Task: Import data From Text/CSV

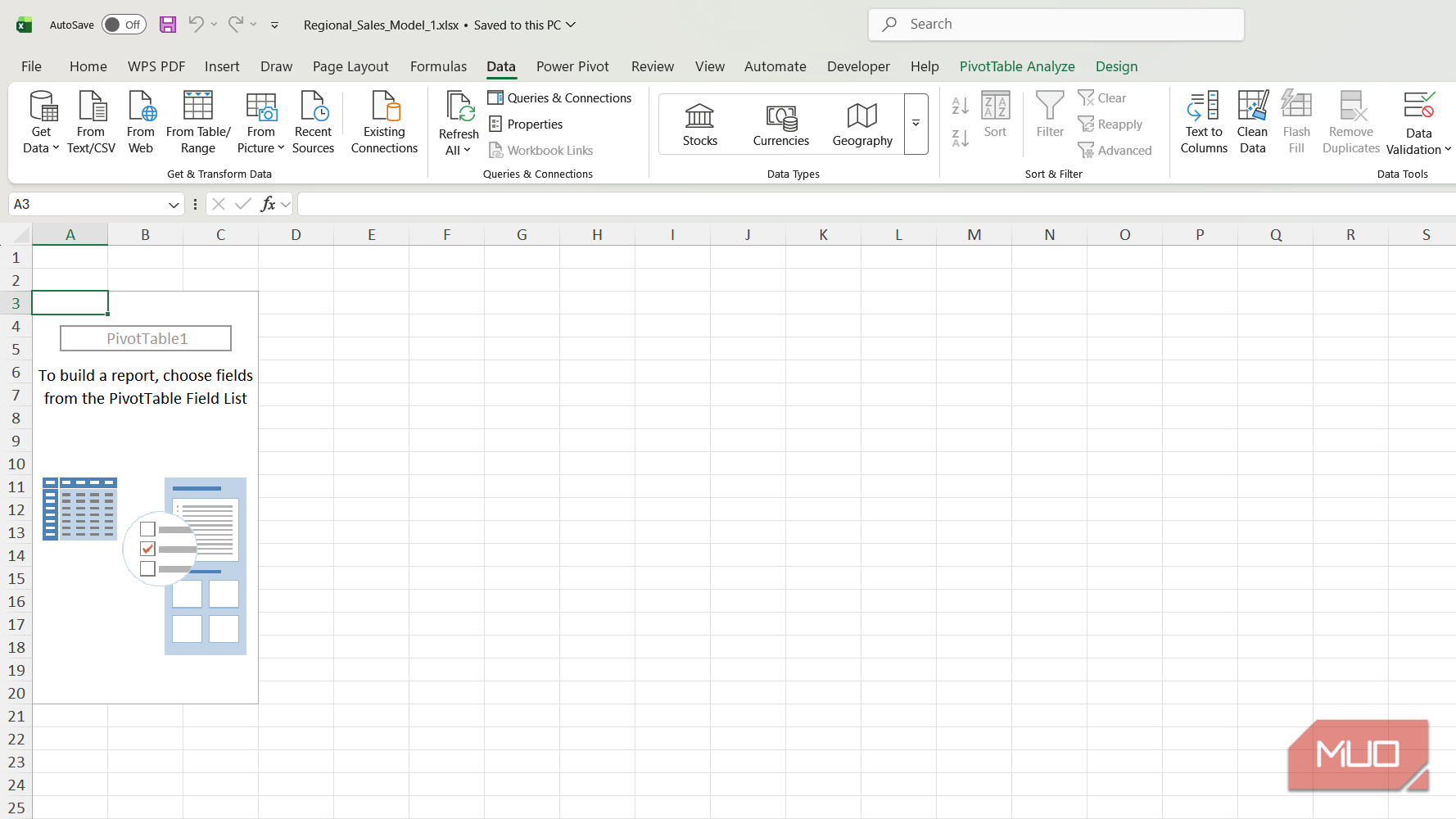Action: click(x=91, y=123)
